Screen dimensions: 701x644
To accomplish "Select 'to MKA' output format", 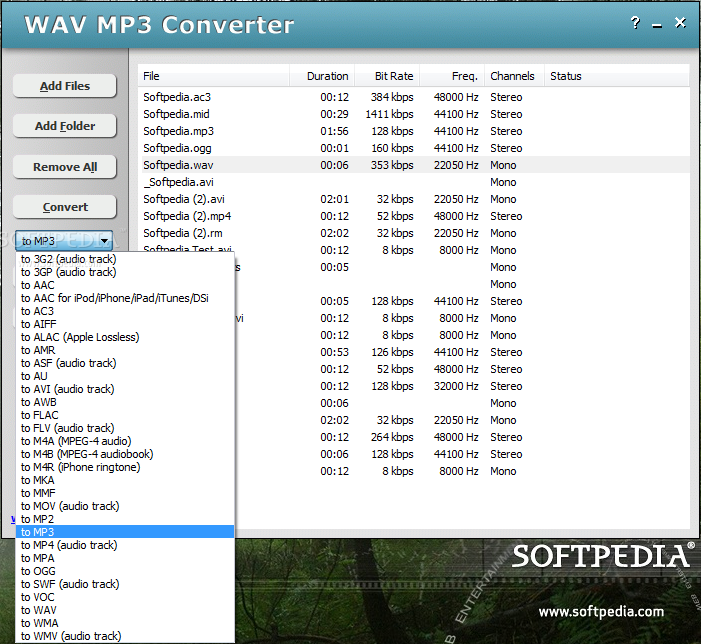I will point(125,480).
